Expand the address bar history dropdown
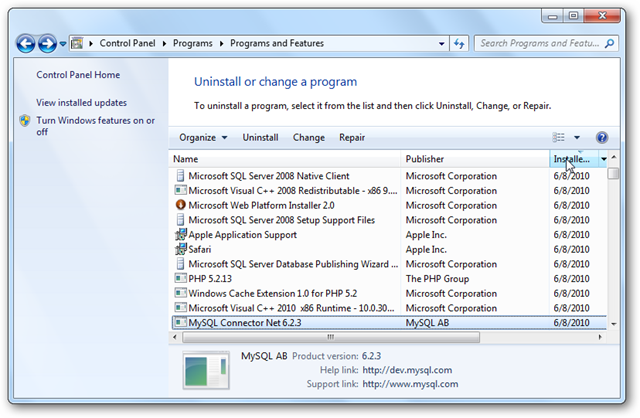The height and width of the screenshot is (418, 640). pos(442,43)
